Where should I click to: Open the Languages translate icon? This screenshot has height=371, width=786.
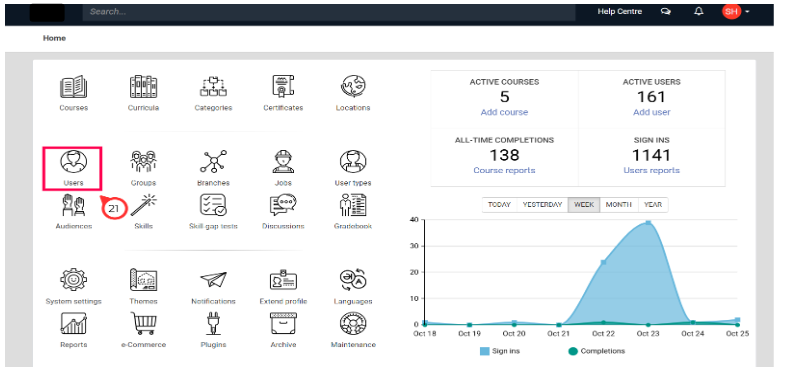353,280
